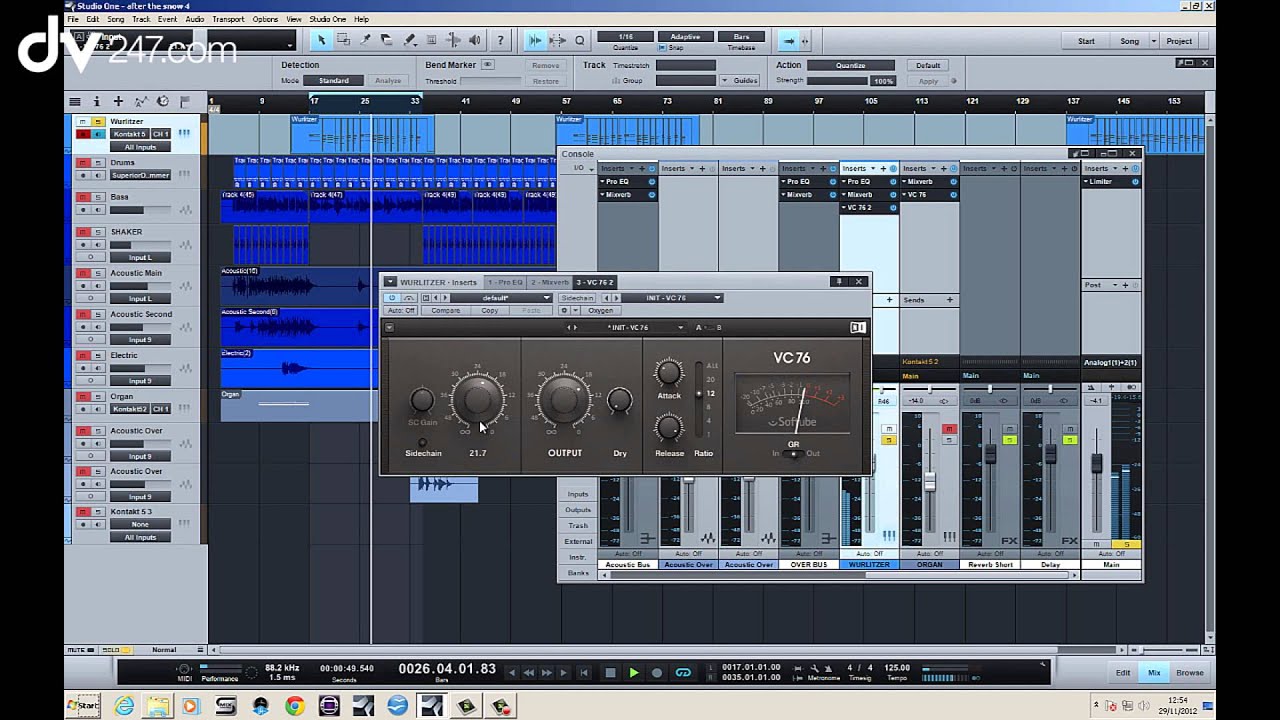Open Google Chrome from the taskbar
Image resolution: width=1280 pixels, height=720 pixels.
tap(294, 706)
